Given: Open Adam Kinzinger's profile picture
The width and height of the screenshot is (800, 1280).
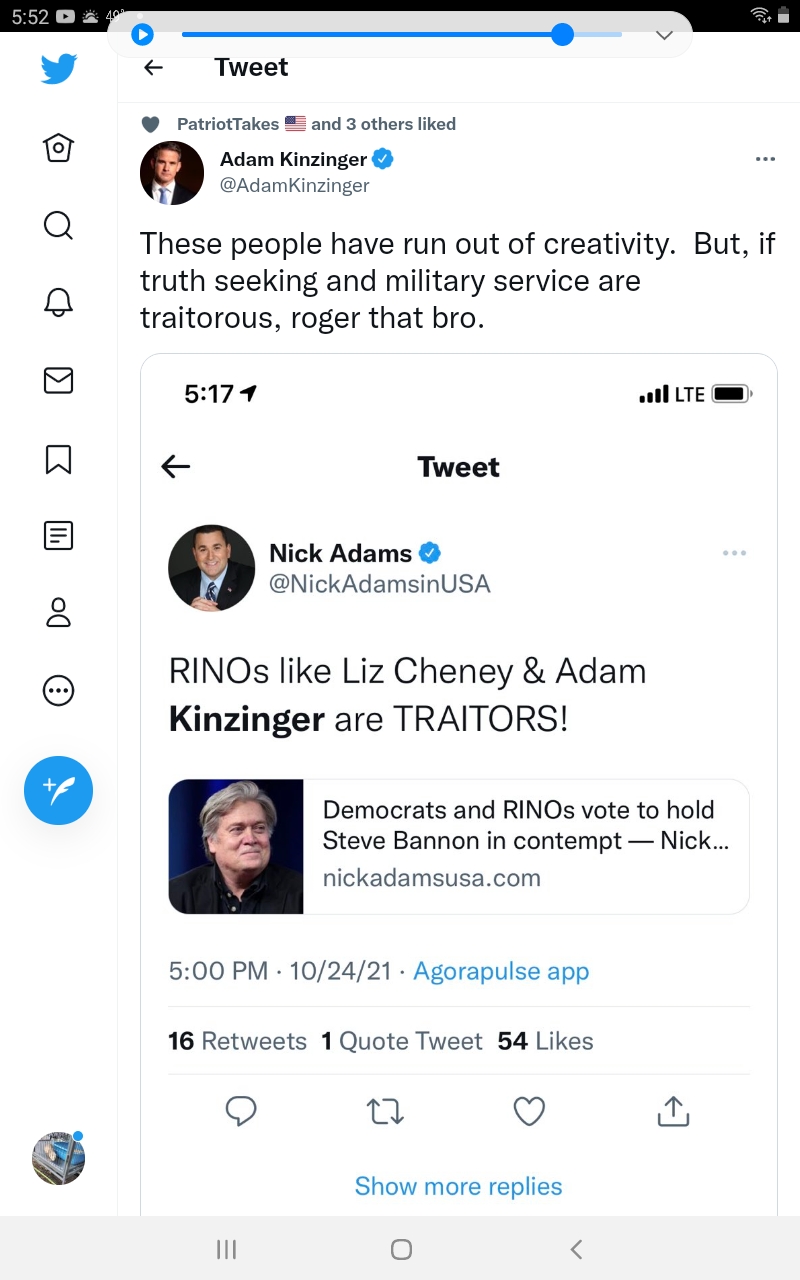Looking at the screenshot, I should (171, 173).
